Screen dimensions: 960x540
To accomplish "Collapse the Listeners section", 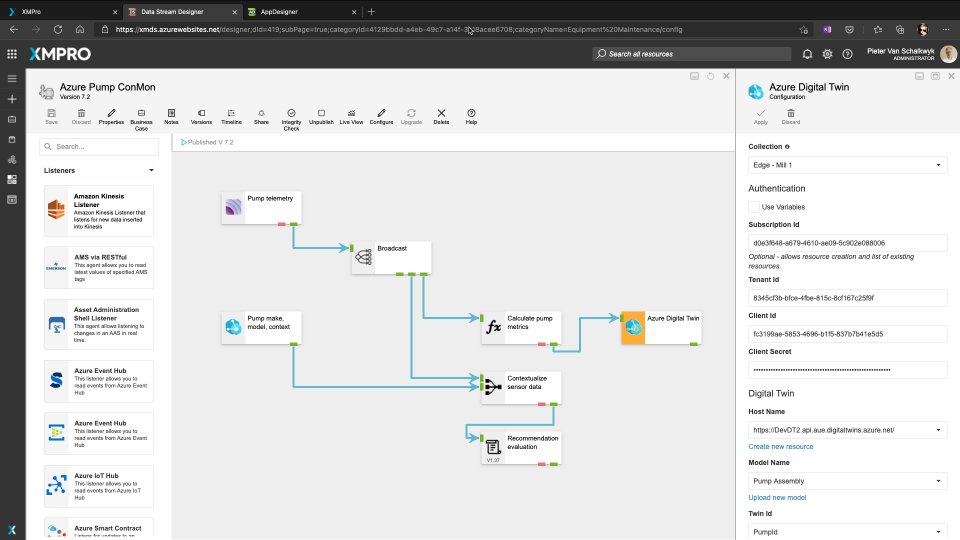I will pyautogui.click(x=151, y=171).
